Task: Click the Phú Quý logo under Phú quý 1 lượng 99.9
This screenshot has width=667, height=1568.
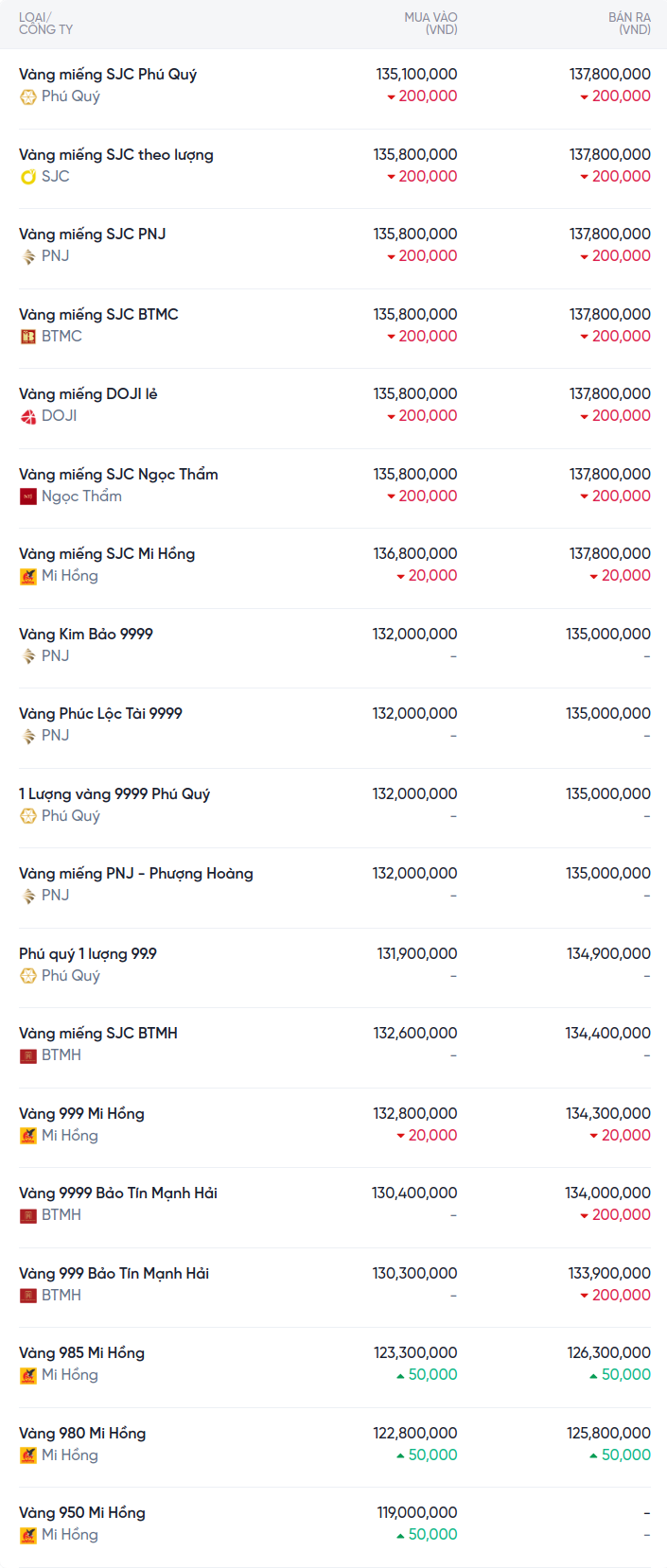Action: pyautogui.click(x=28, y=976)
